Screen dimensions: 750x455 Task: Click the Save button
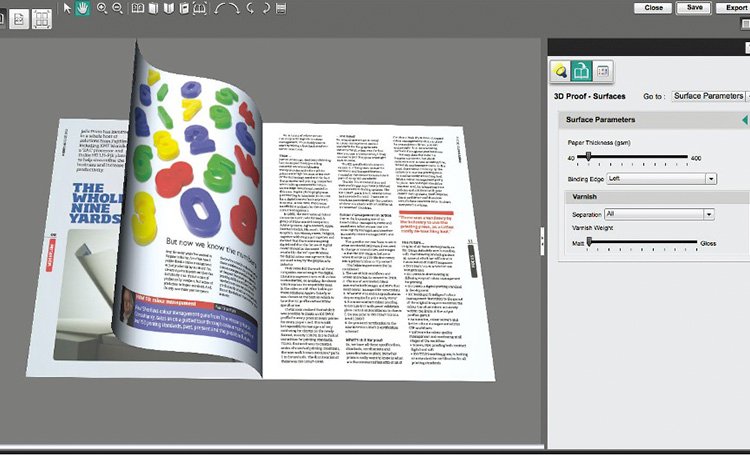coord(694,7)
